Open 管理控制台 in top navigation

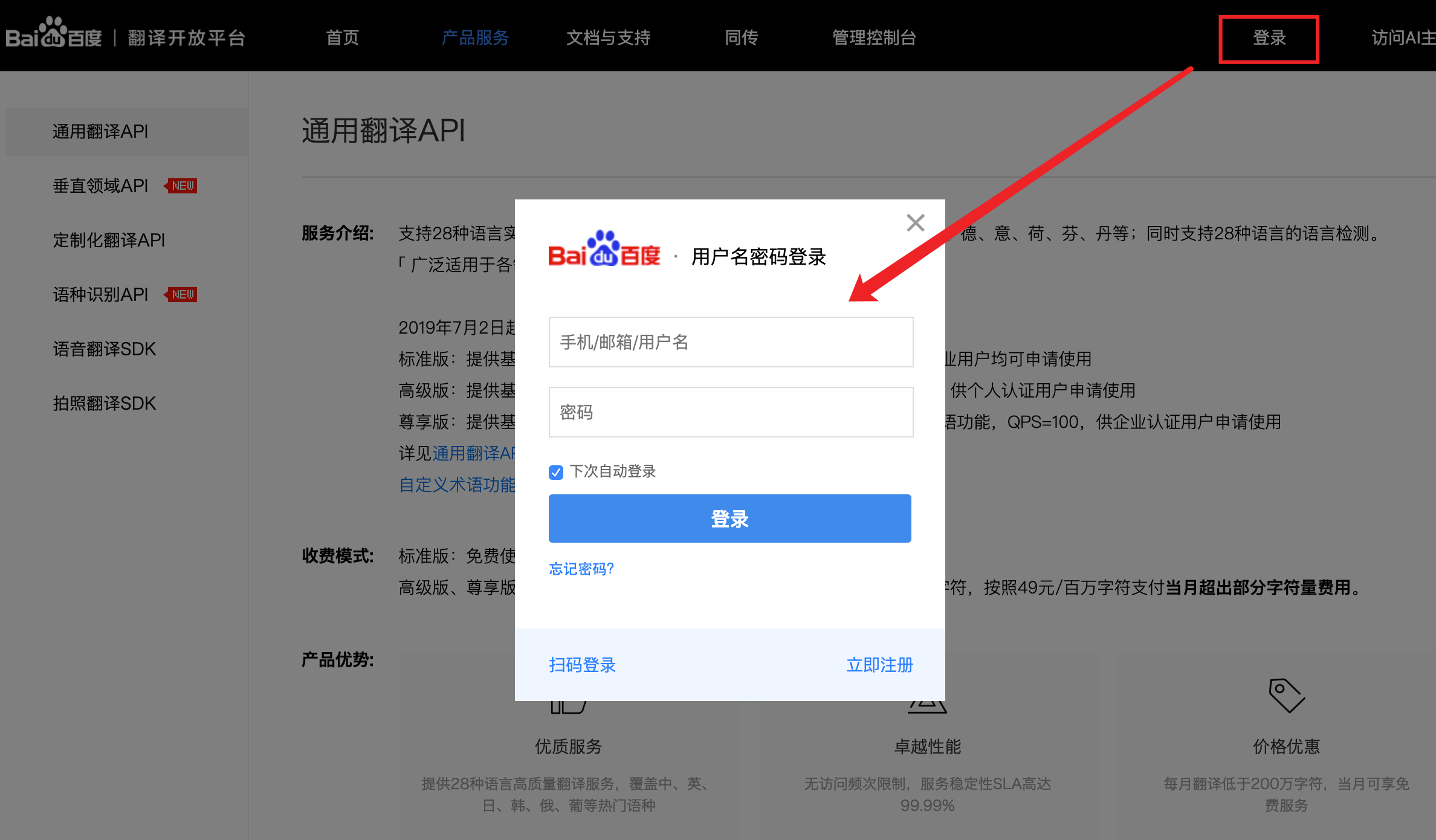coord(874,37)
